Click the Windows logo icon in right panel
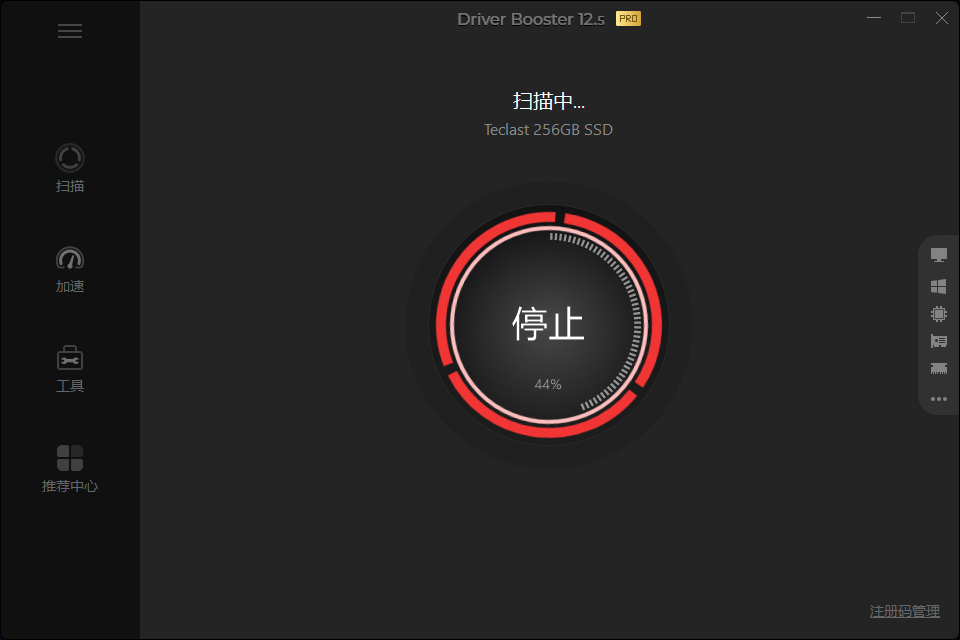This screenshot has width=960, height=640. coord(939,286)
